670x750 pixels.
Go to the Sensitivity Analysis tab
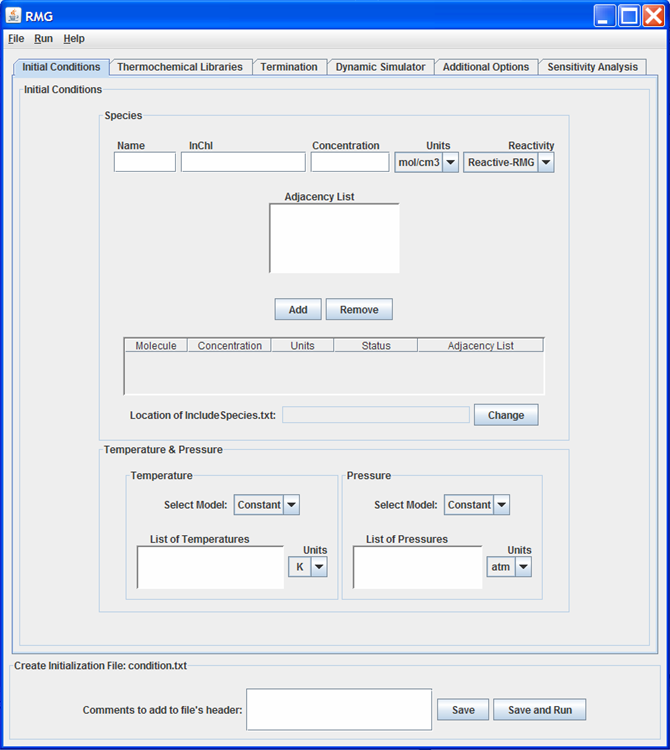coord(593,67)
